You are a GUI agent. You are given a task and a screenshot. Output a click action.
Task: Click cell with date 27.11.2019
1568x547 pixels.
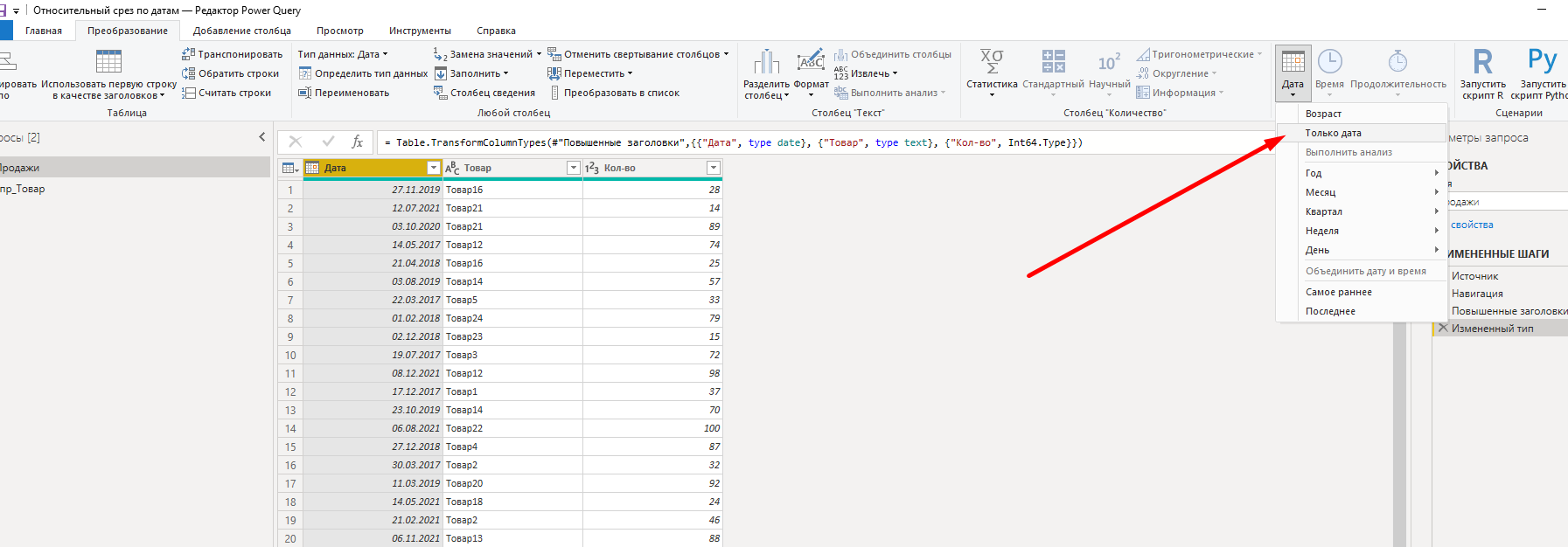click(373, 190)
